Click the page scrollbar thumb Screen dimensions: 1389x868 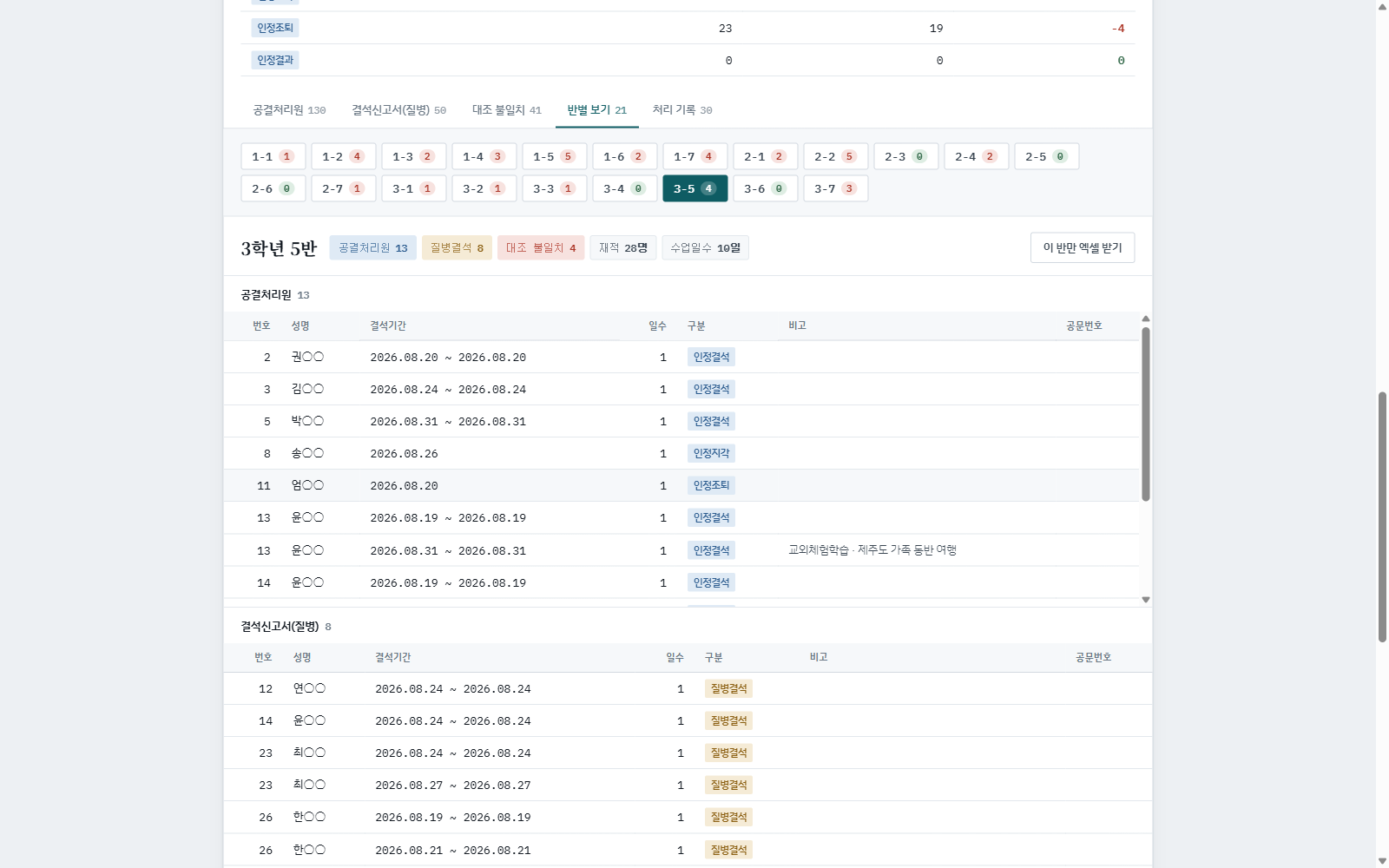pyautogui.click(x=1382, y=516)
